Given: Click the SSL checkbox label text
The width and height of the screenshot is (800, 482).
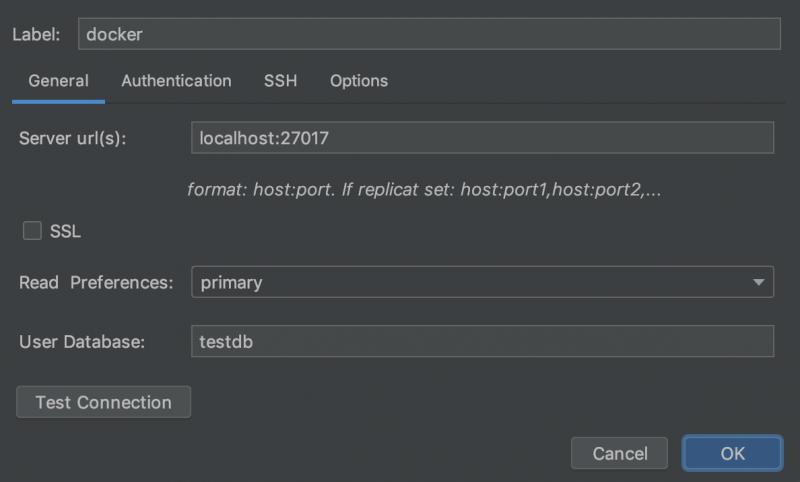Looking at the screenshot, I should [x=65, y=231].
